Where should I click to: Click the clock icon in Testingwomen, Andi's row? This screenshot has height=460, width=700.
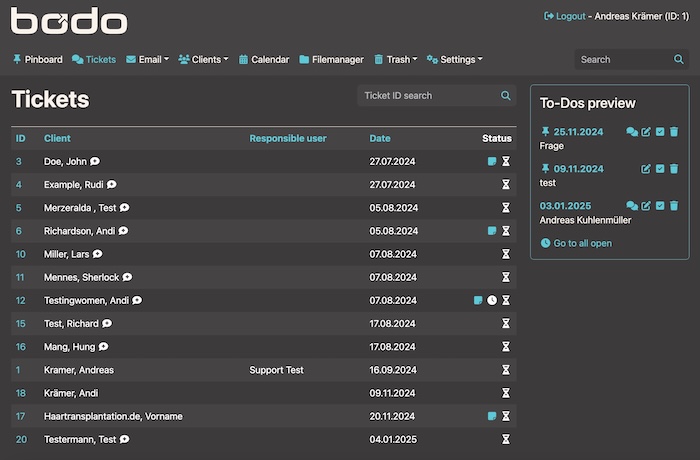pos(492,300)
